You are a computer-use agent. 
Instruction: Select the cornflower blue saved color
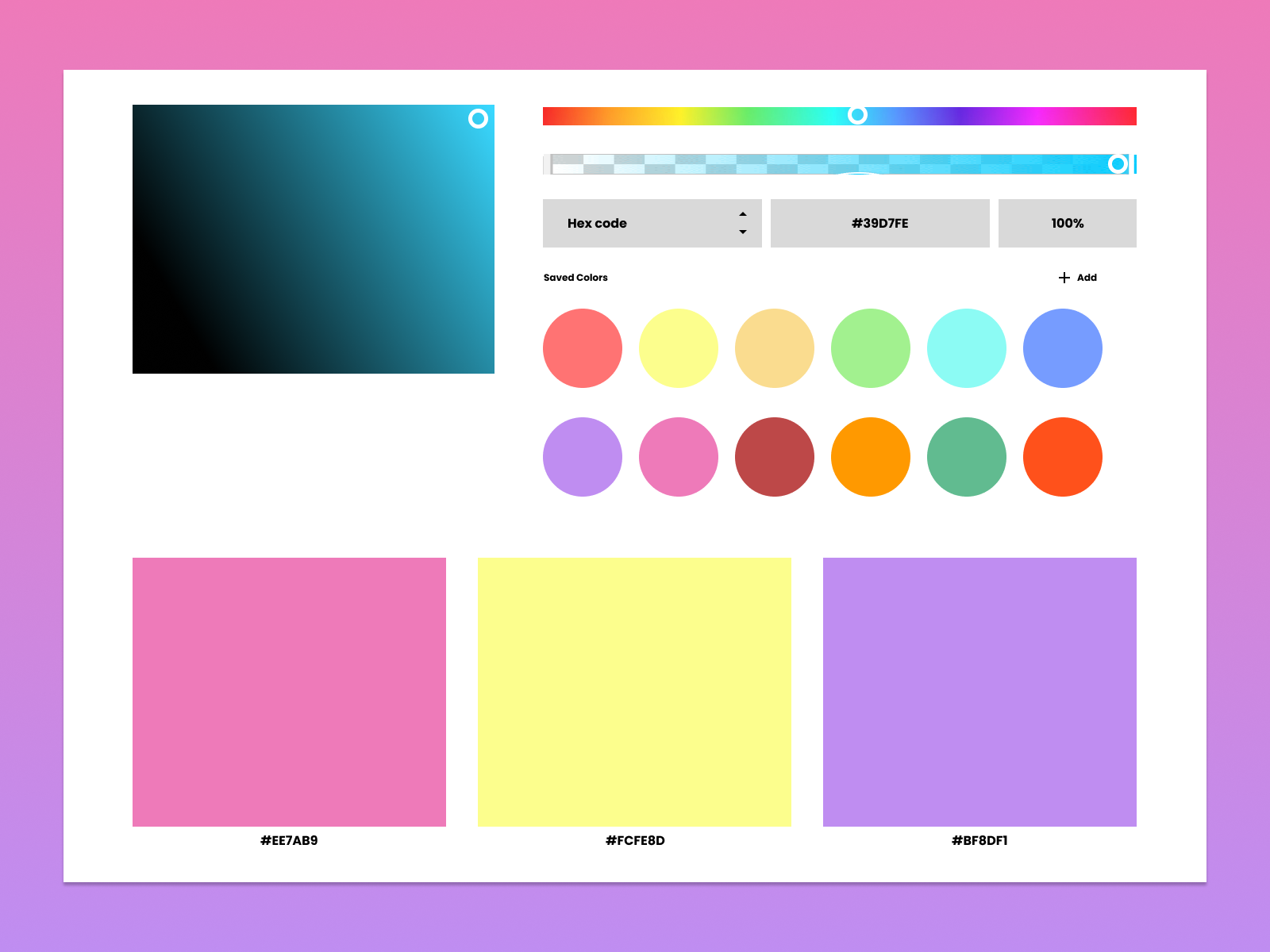click(1063, 347)
